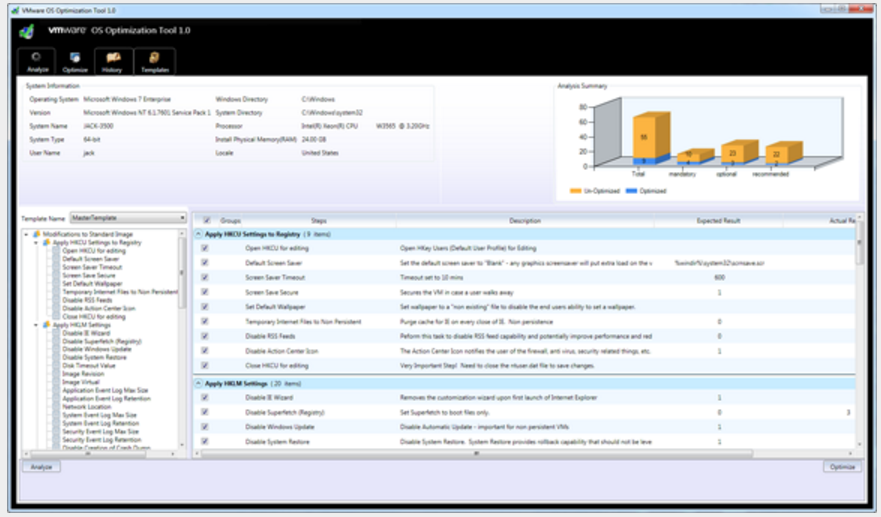
Task: Select Set Default Wallpaper in tree
Action: pos(92,284)
